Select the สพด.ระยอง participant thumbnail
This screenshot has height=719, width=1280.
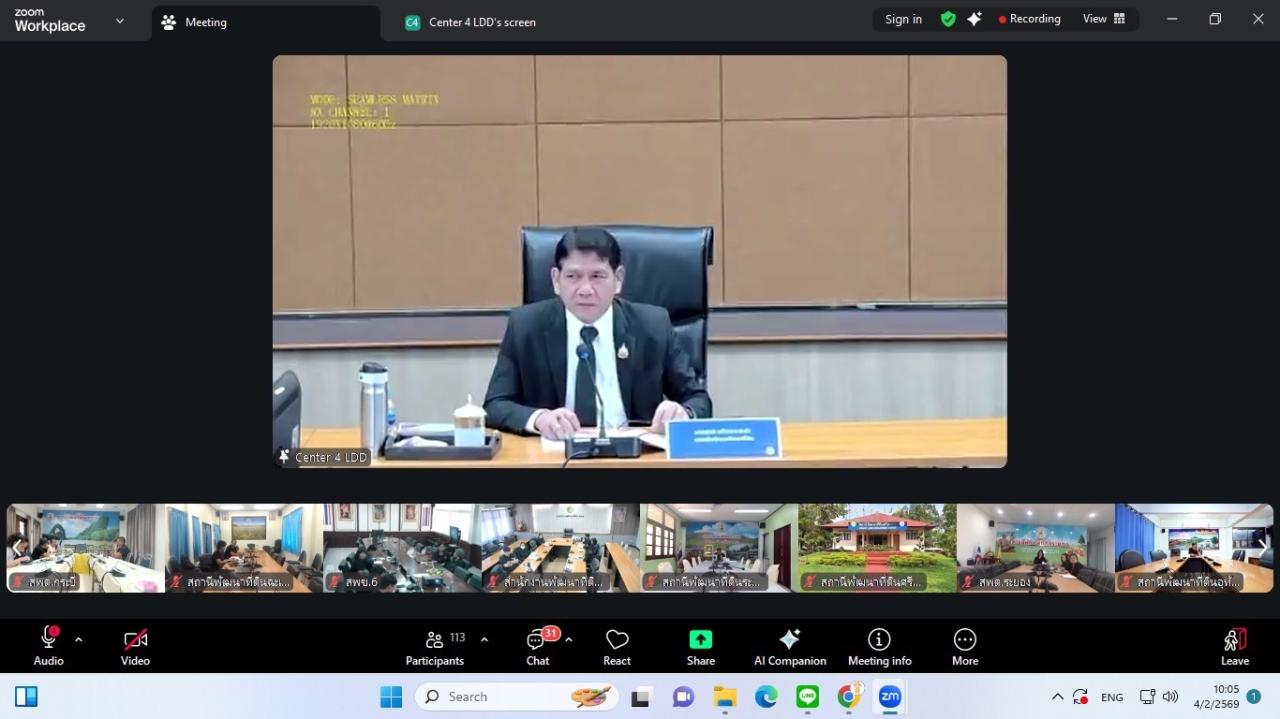pyautogui.click(x=1035, y=548)
